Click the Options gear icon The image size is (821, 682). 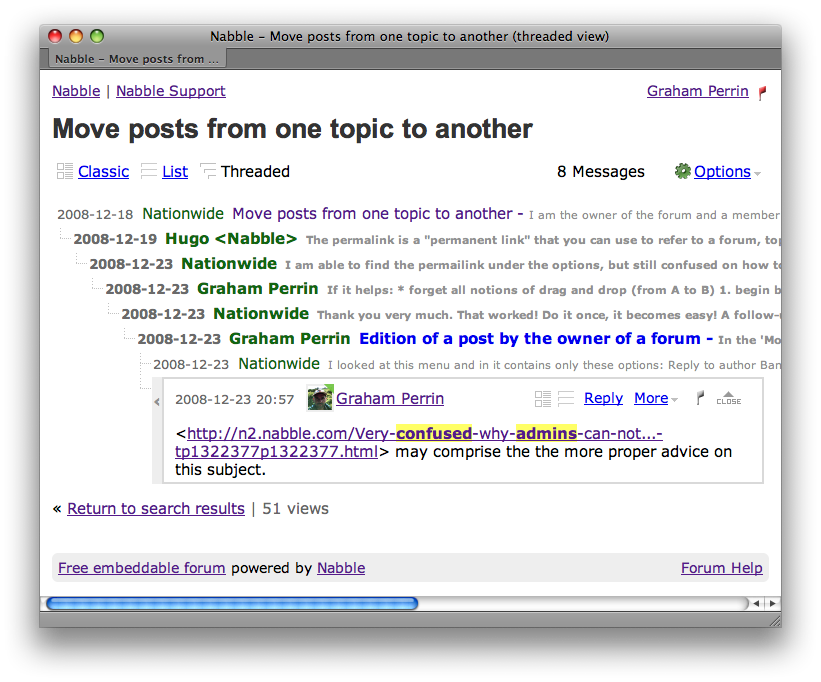coord(683,171)
